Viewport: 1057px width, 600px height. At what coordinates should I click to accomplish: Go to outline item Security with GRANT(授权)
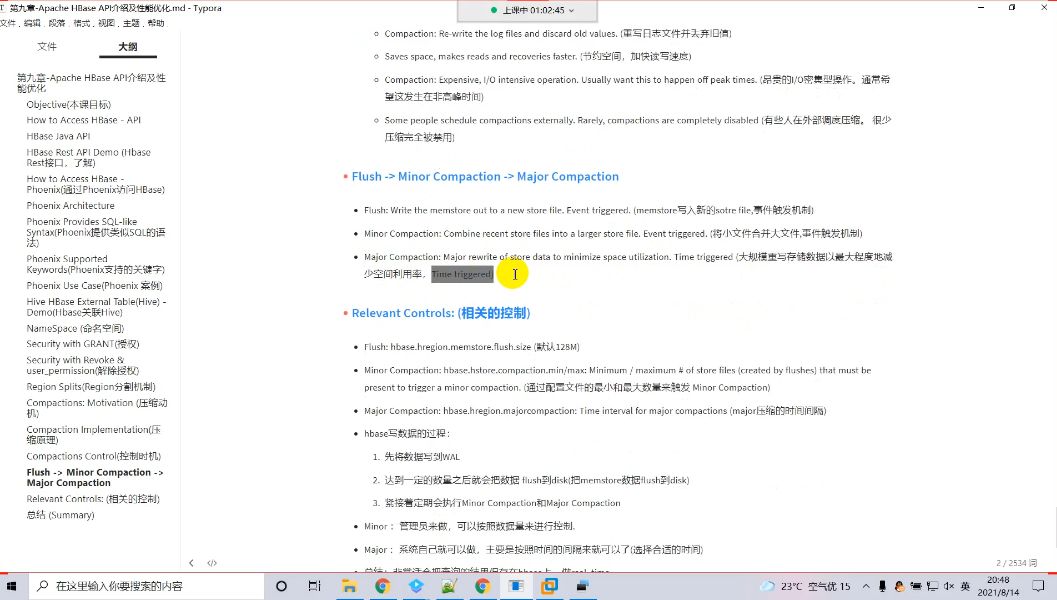(83, 344)
